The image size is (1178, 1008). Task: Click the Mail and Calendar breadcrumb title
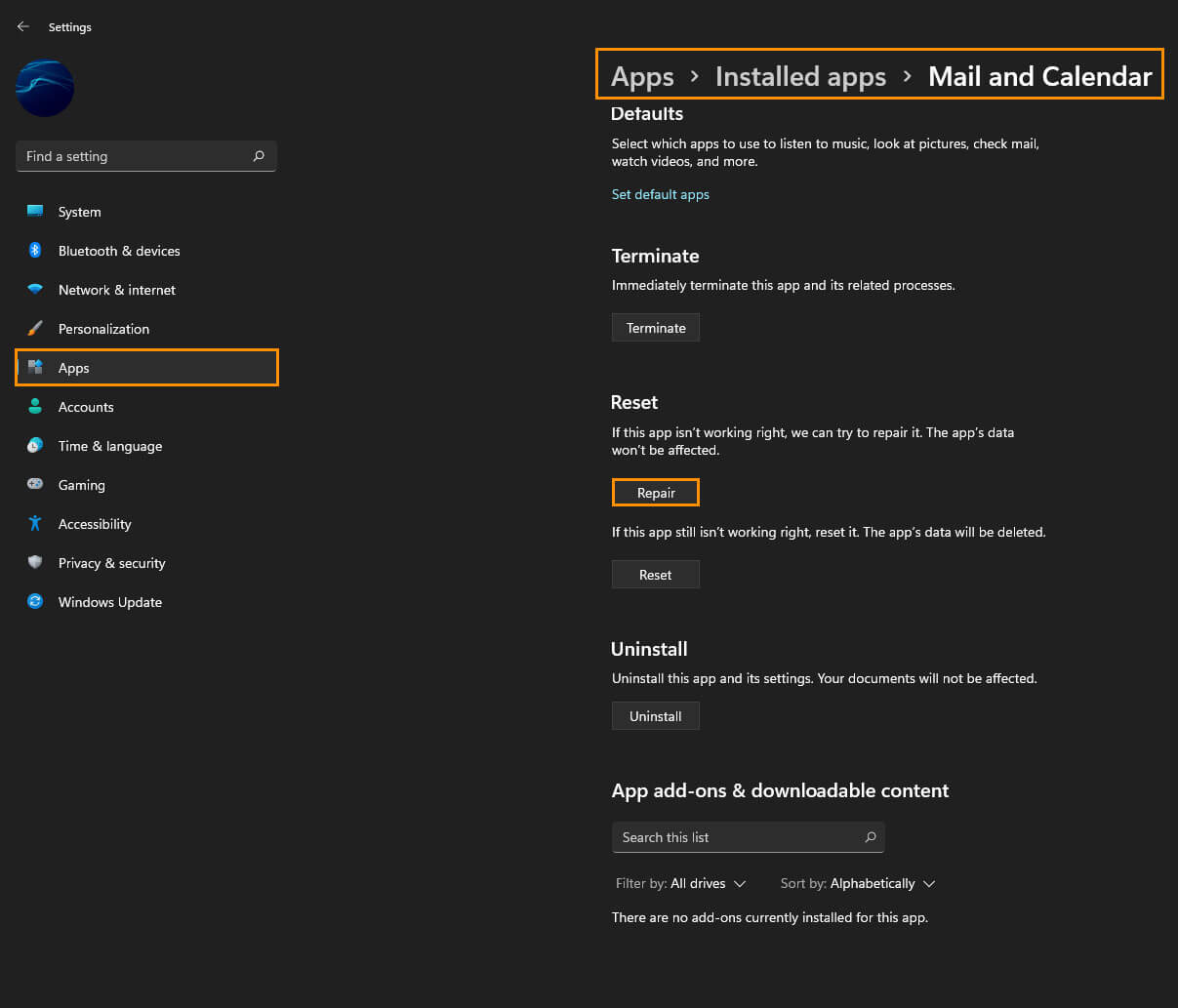point(1040,76)
